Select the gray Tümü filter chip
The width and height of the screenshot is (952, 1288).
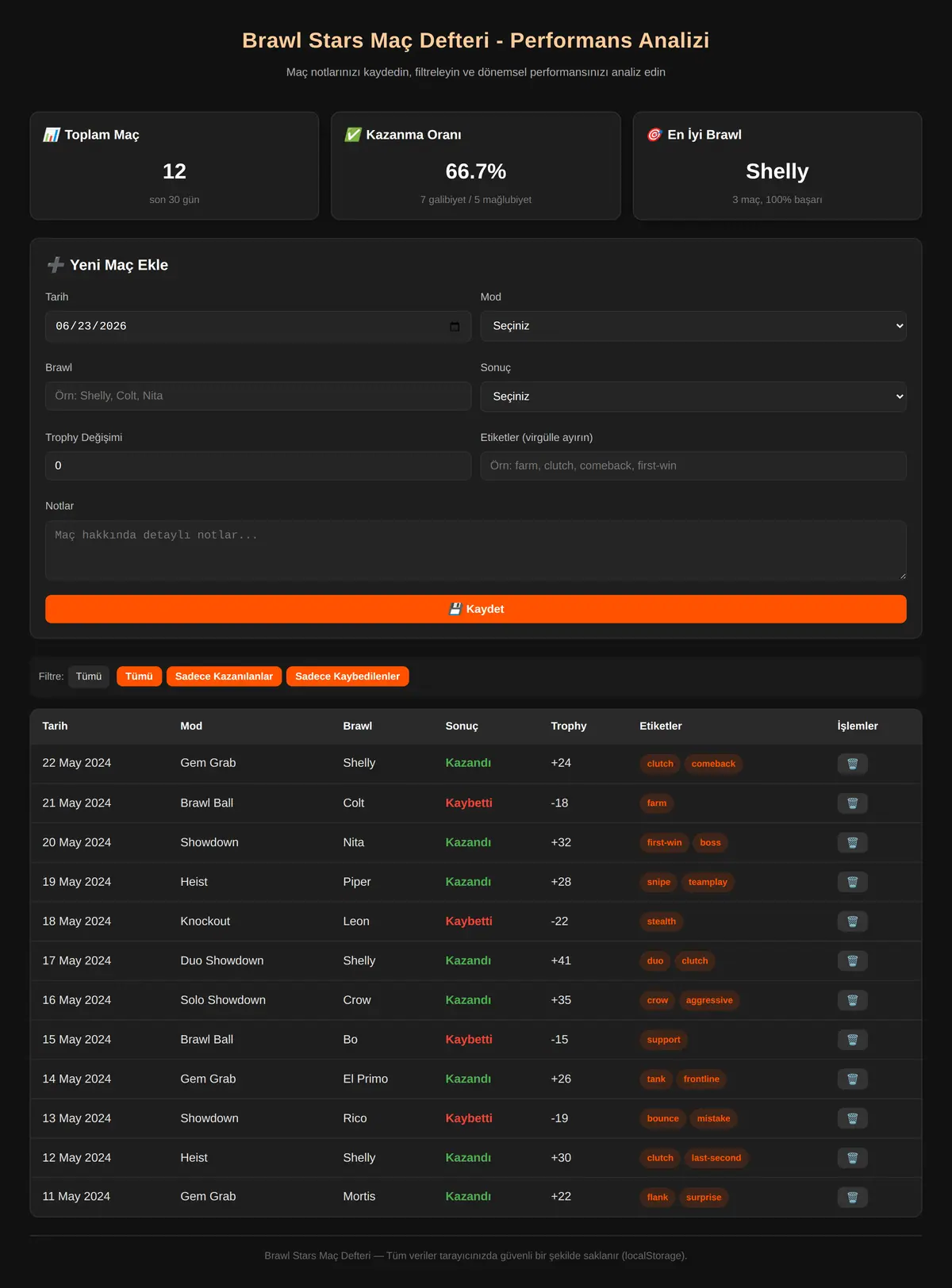89,677
